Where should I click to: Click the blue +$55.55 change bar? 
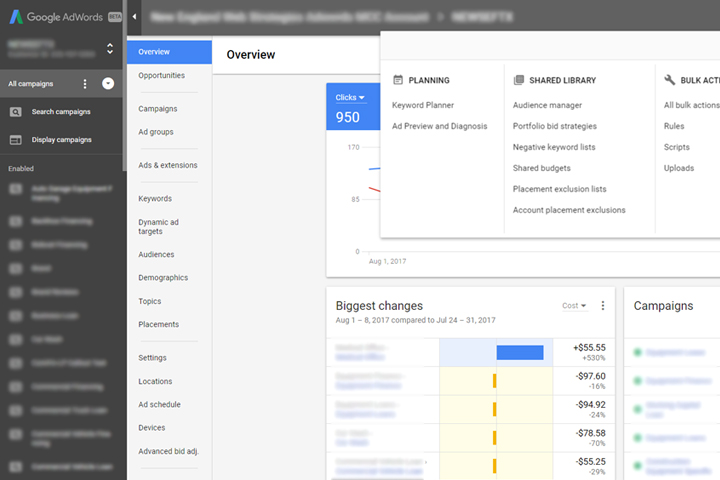tap(520, 352)
